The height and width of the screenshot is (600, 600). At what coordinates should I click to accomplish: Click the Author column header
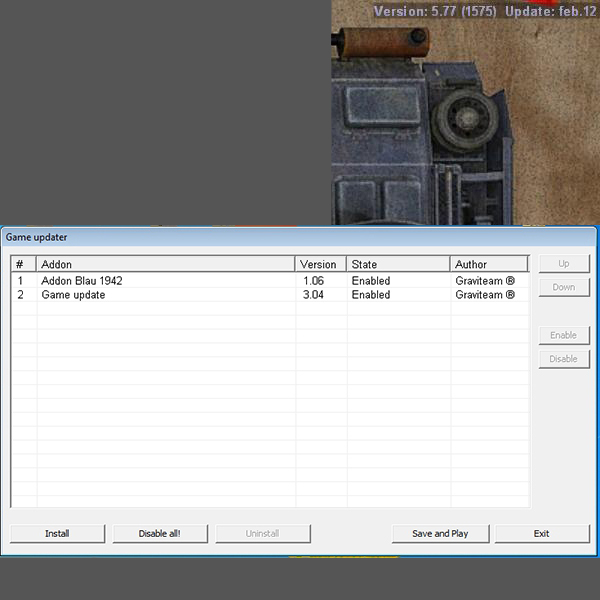point(489,264)
